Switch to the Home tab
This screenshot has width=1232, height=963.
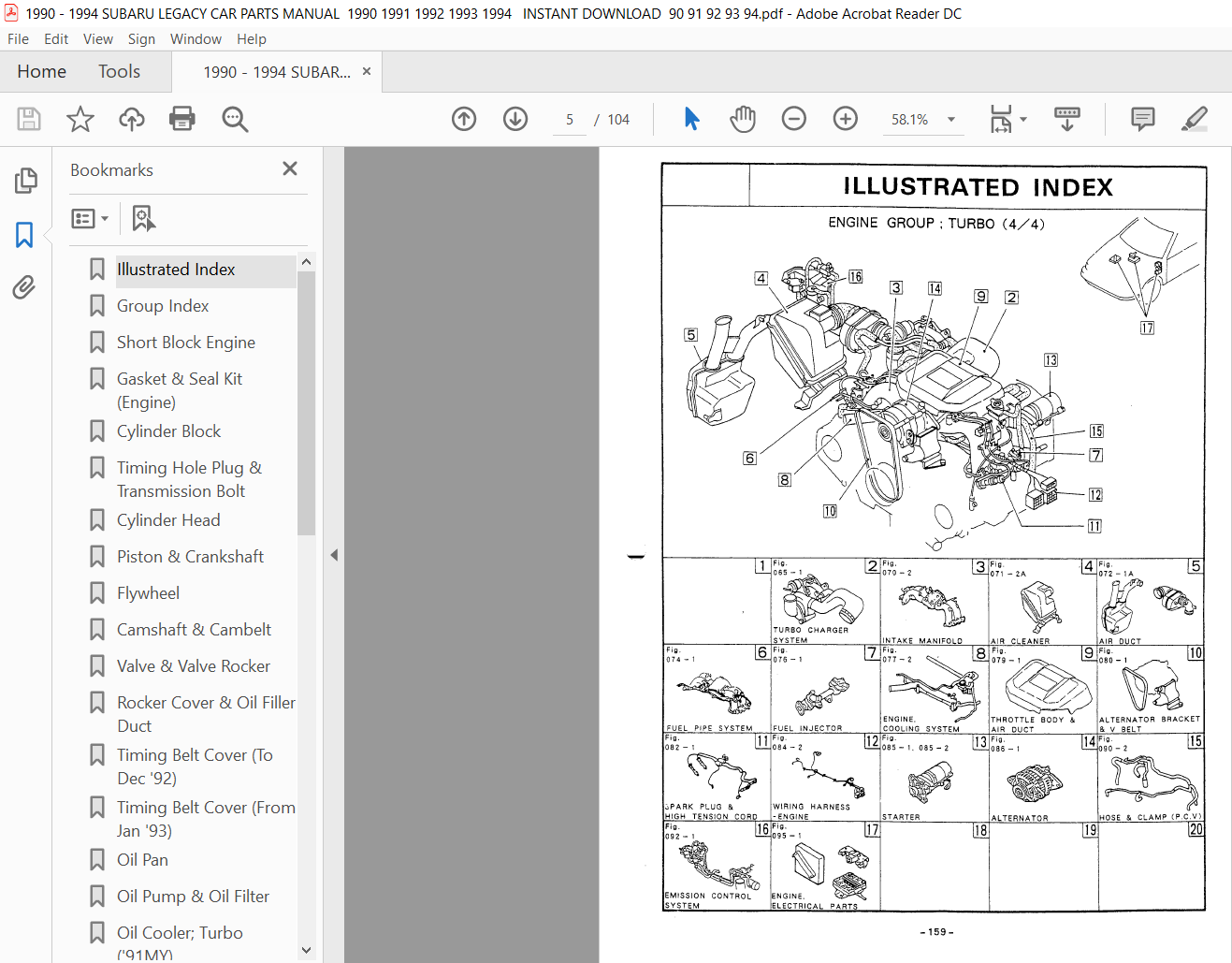pyautogui.click(x=42, y=71)
